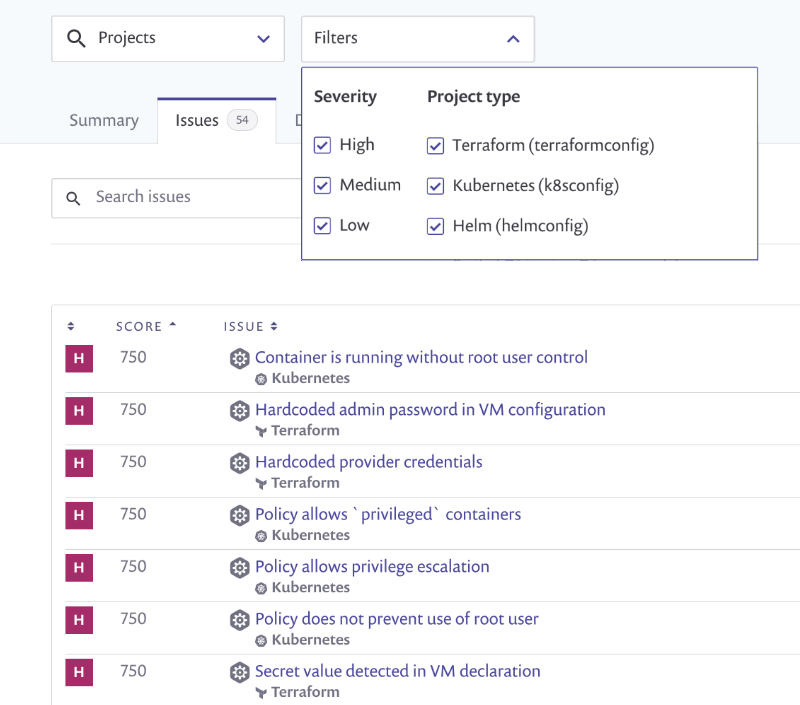Click the SCORE column sort arrow
This screenshot has width=800, height=705.
172,325
